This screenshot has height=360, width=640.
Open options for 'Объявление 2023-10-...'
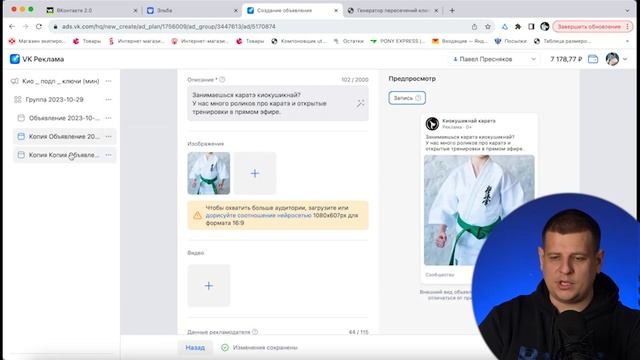point(109,118)
